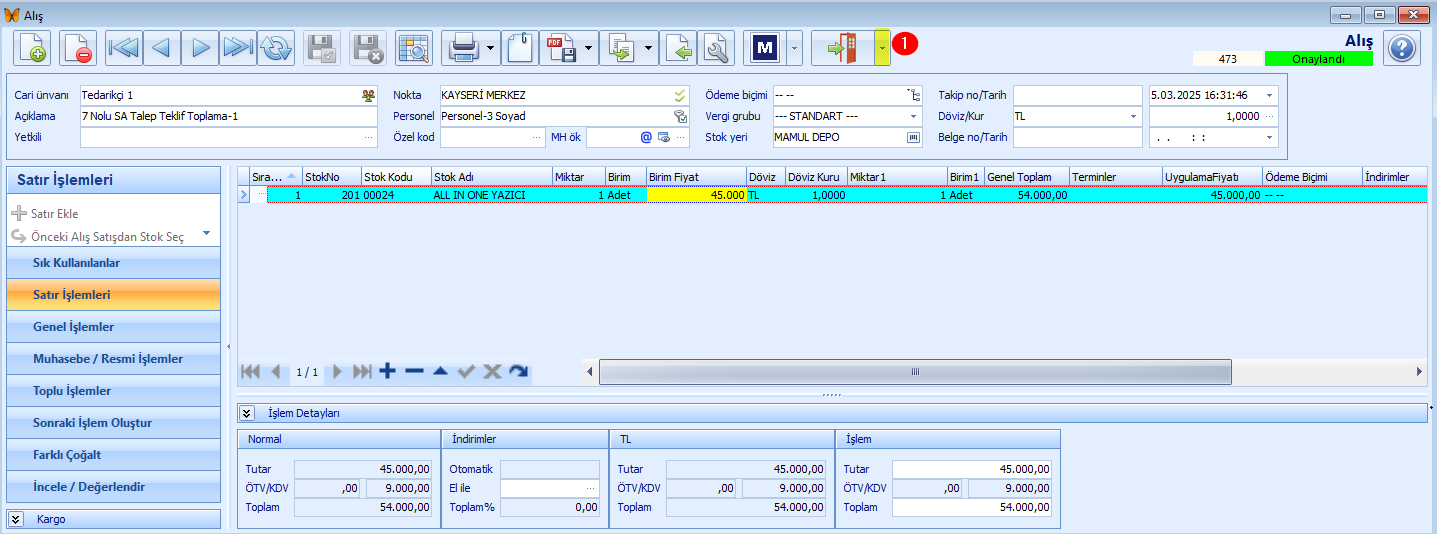Viewport: 1437px width, 534px height.
Task: Click the up triangle edit icon in grid navigator
Action: (x=440, y=371)
